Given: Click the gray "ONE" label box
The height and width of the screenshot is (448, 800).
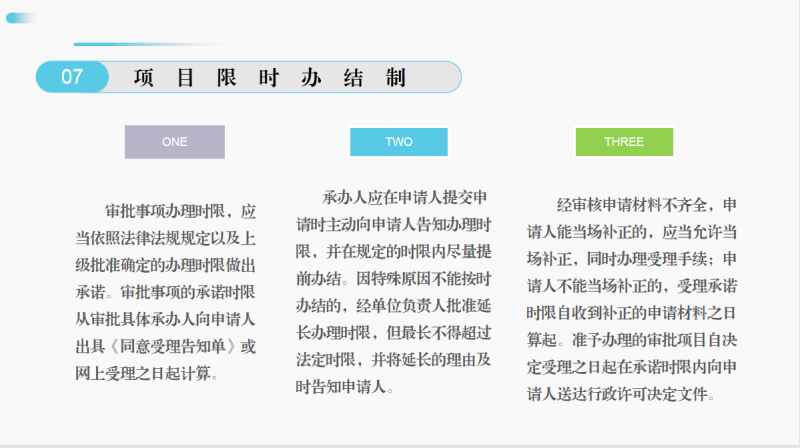Looking at the screenshot, I should click(174, 142).
